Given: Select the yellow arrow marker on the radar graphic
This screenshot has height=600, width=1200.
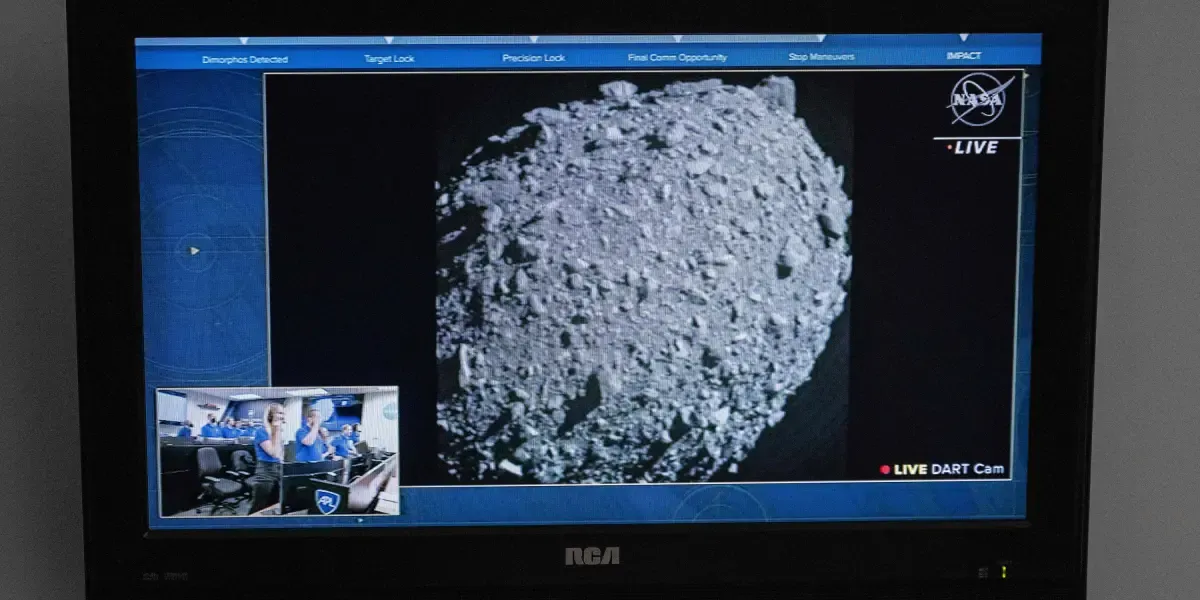Looking at the screenshot, I should pyautogui.click(x=192, y=250).
